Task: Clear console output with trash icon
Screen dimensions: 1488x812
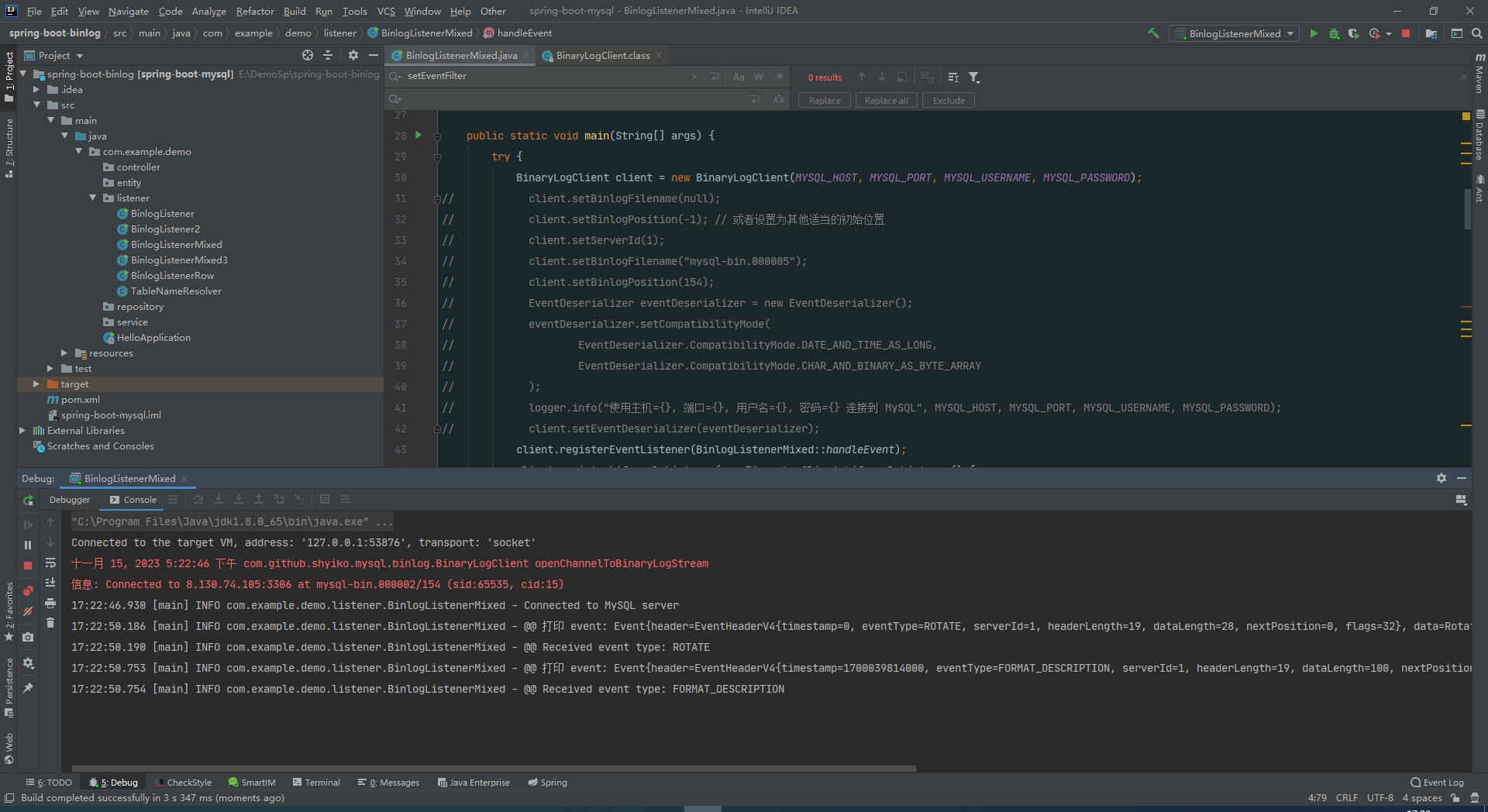Action: coord(50,623)
